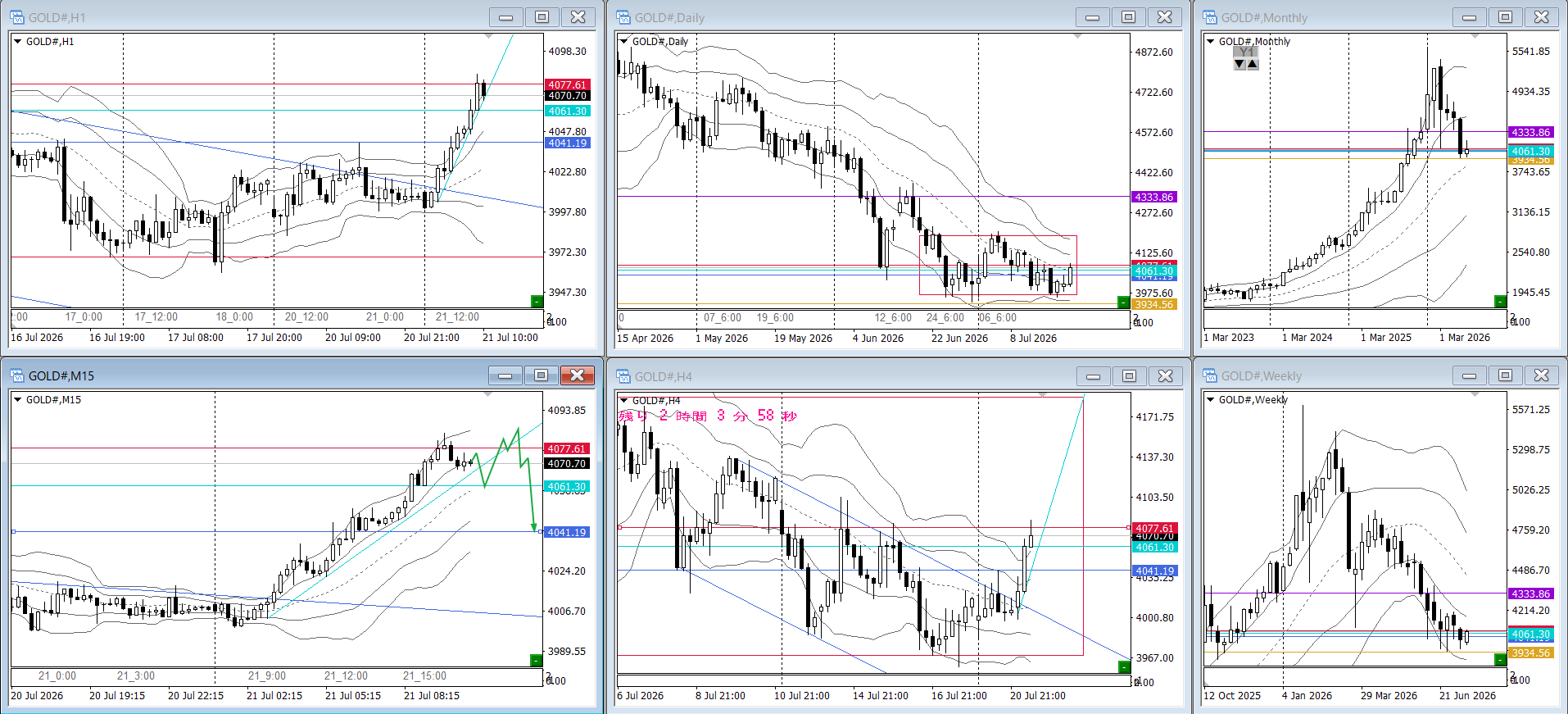Click the '29 Mar 2026' date label in Weekly chart
Image resolution: width=1568 pixels, height=714 pixels.
[x=1389, y=695]
